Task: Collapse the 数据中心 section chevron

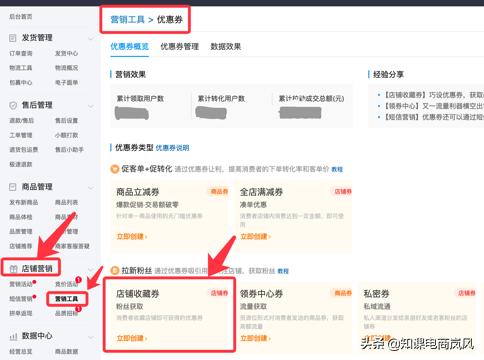Action: click(91, 337)
